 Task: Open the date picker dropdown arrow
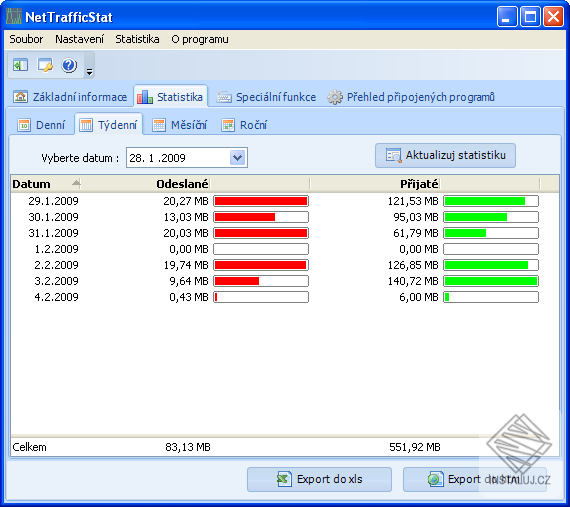(237, 158)
